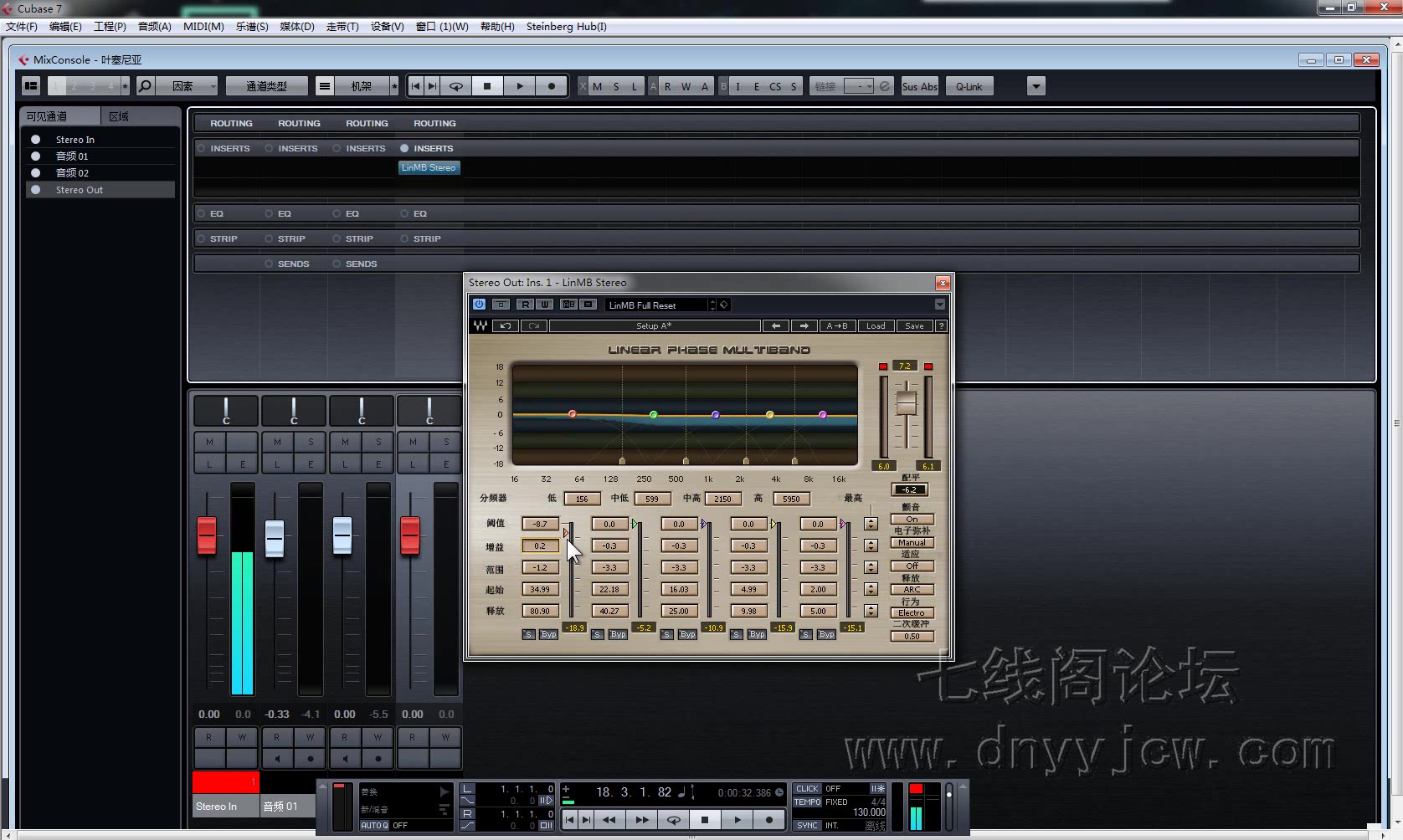Open the 文件(F) menu

click(x=22, y=26)
